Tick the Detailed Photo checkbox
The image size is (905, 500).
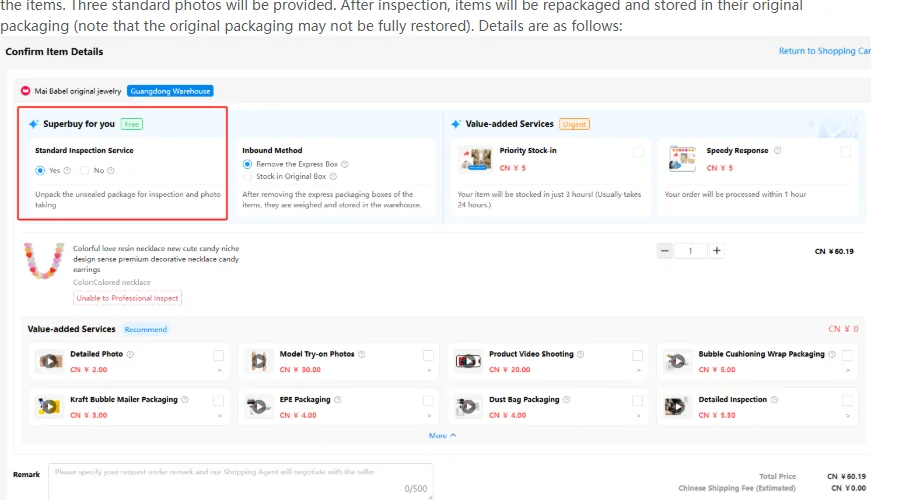[218, 355]
